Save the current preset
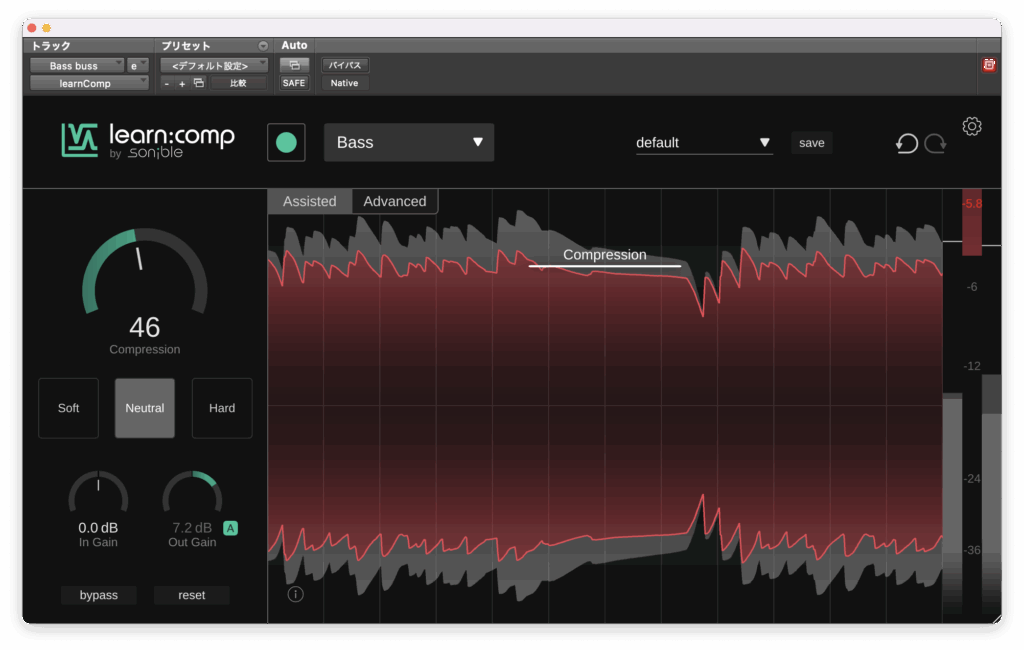 tap(812, 142)
